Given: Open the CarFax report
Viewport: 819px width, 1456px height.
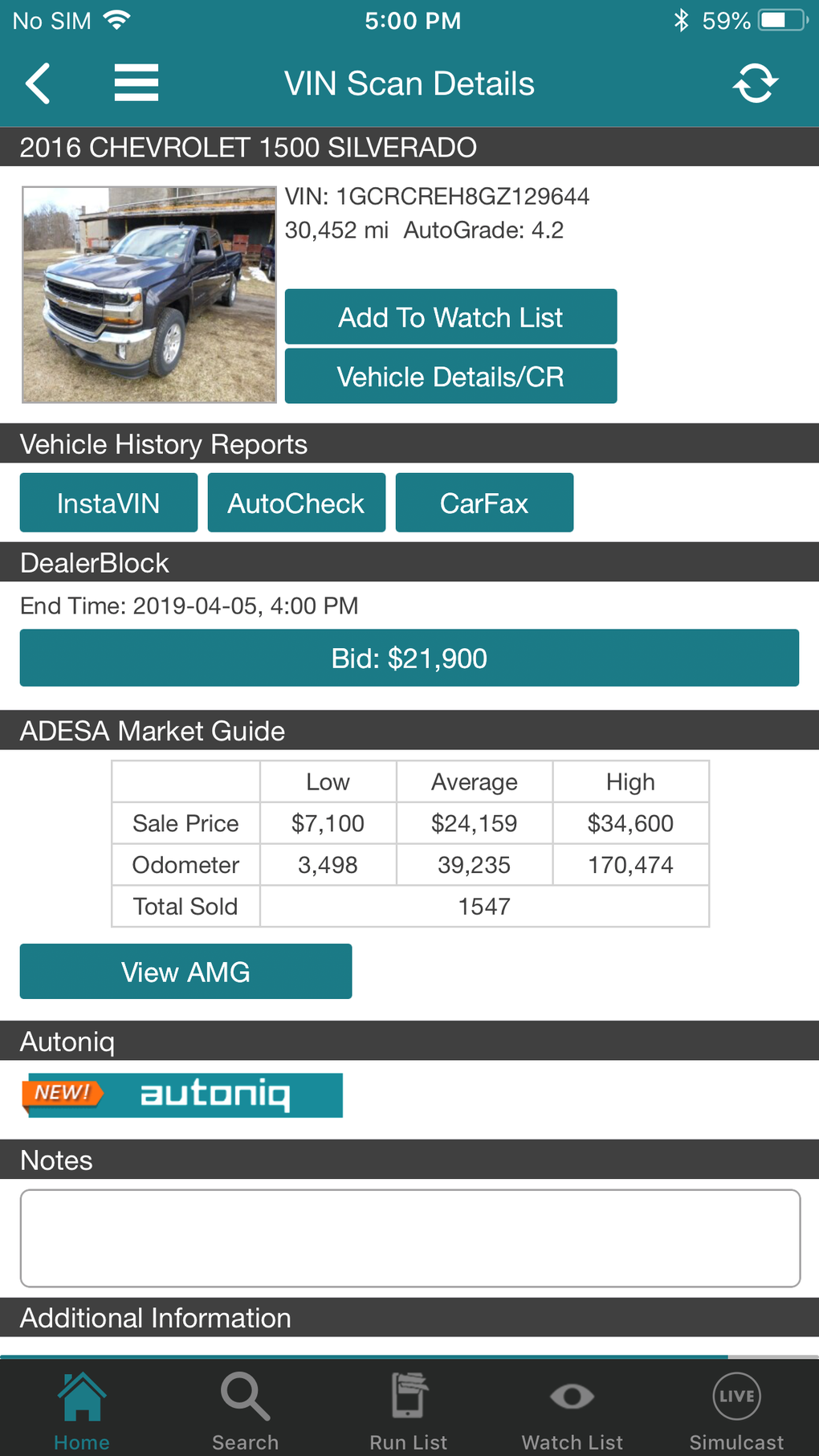Looking at the screenshot, I should [x=484, y=503].
